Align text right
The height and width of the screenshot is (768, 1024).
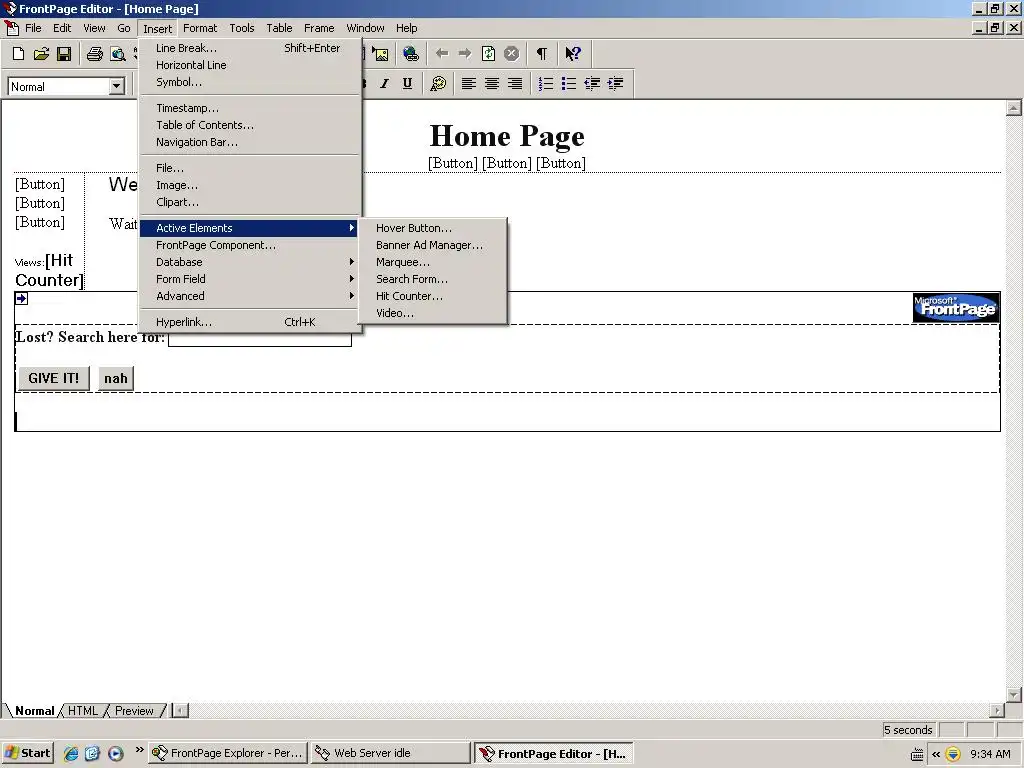pyautogui.click(x=515, y=84)
